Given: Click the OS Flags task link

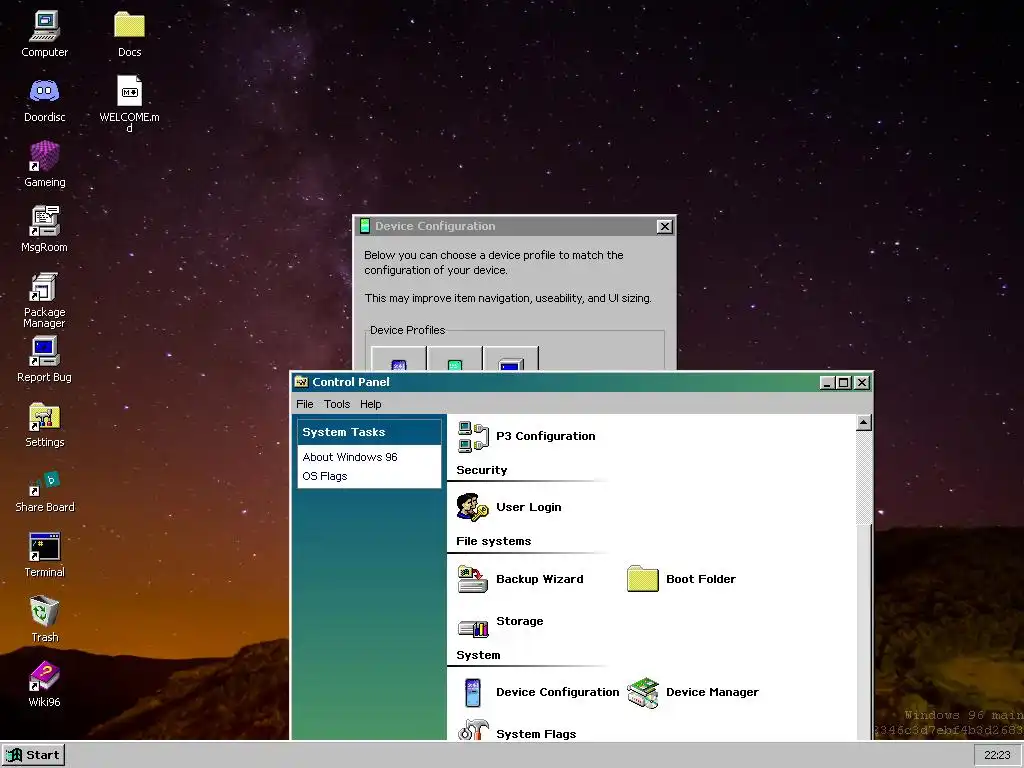Looking at the screenshot, I should click(325, 476).
